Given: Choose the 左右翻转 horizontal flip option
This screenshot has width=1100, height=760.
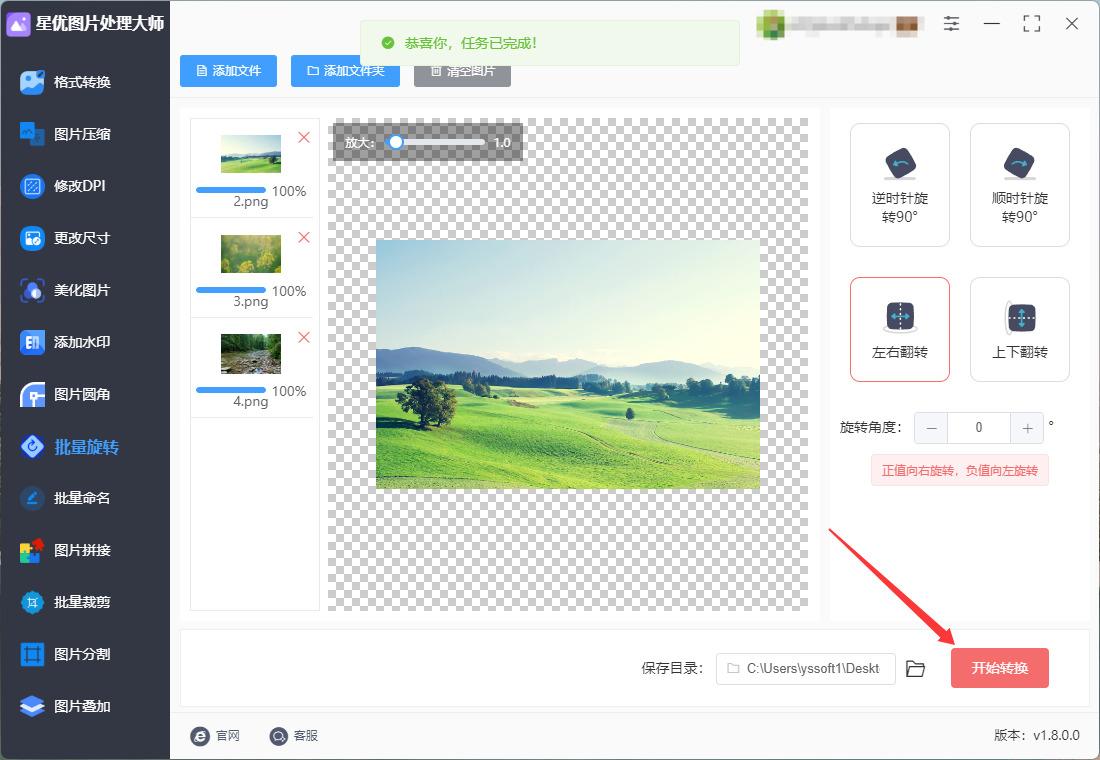Looking at the screenshot, I should point(900,330).
